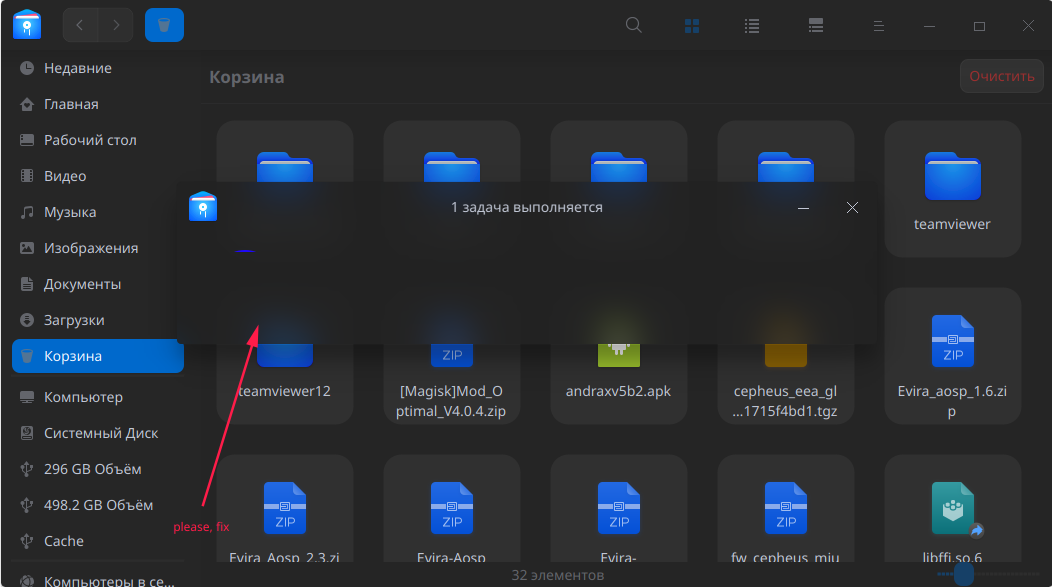Click the task progress bar in dialog
Viewport: 1052px width, 587px height.
pos(244,250)
